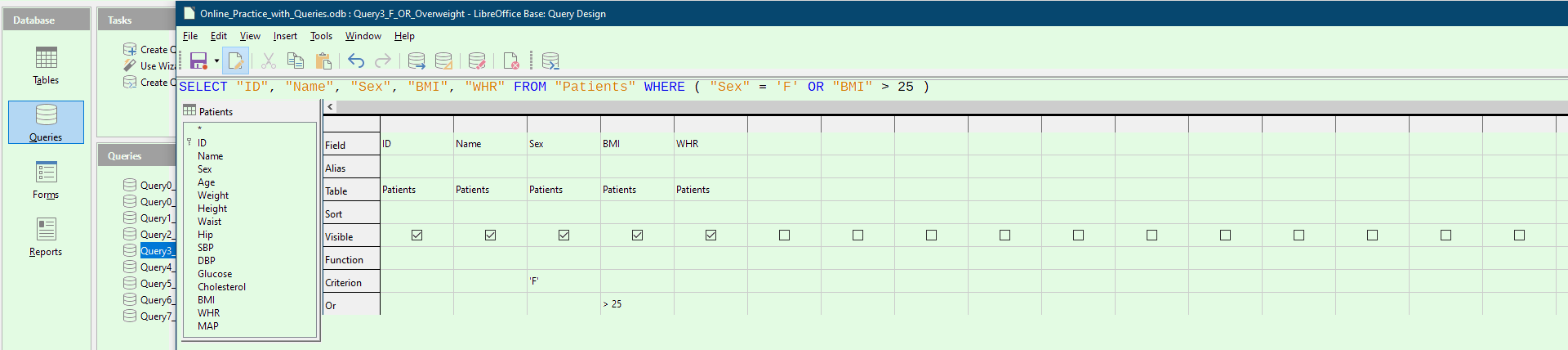Uncheck the Visible checkbox for BMI column
Viewport: 1568px width, 350px height.
pyautogui.click(x=637, y=236)
